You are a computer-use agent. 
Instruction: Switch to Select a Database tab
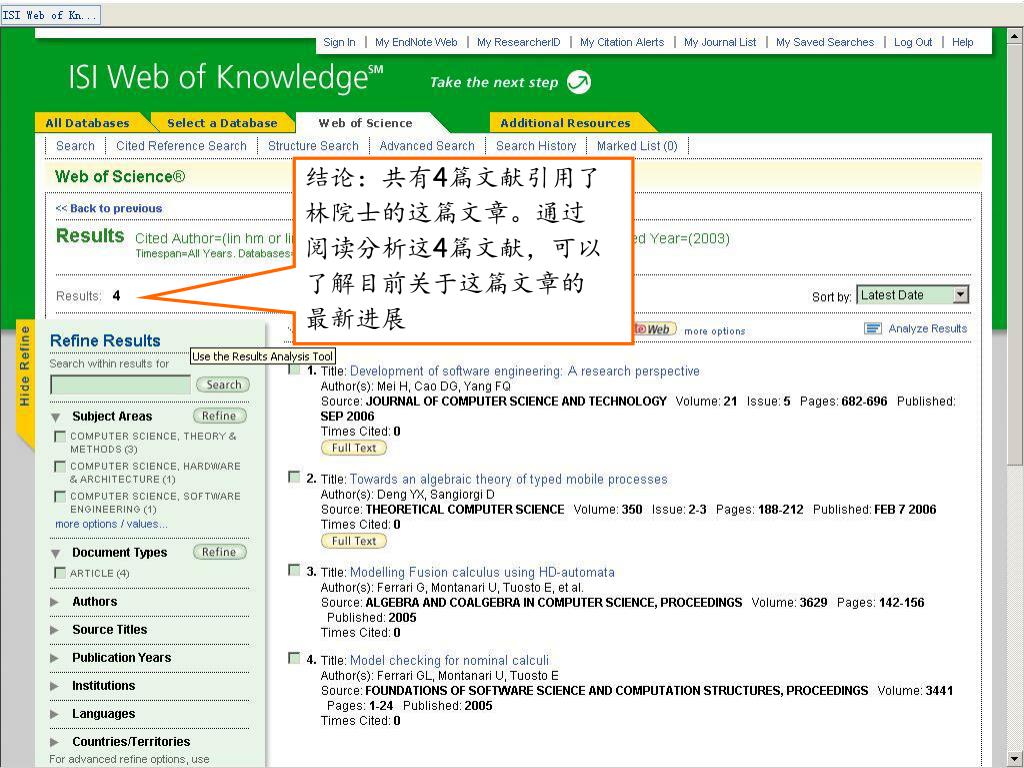tap(222, 123)
